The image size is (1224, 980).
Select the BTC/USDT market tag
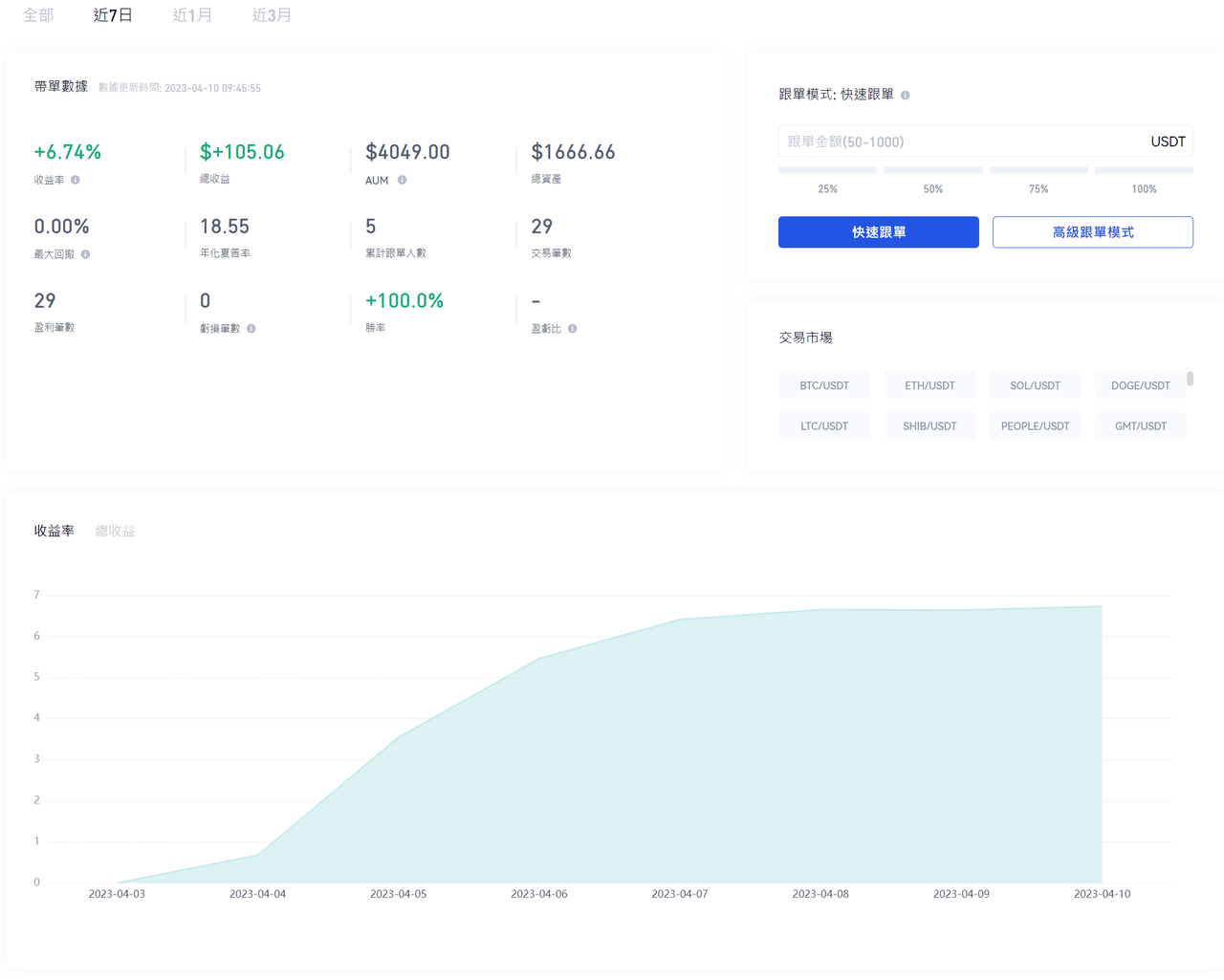(824, 385)
